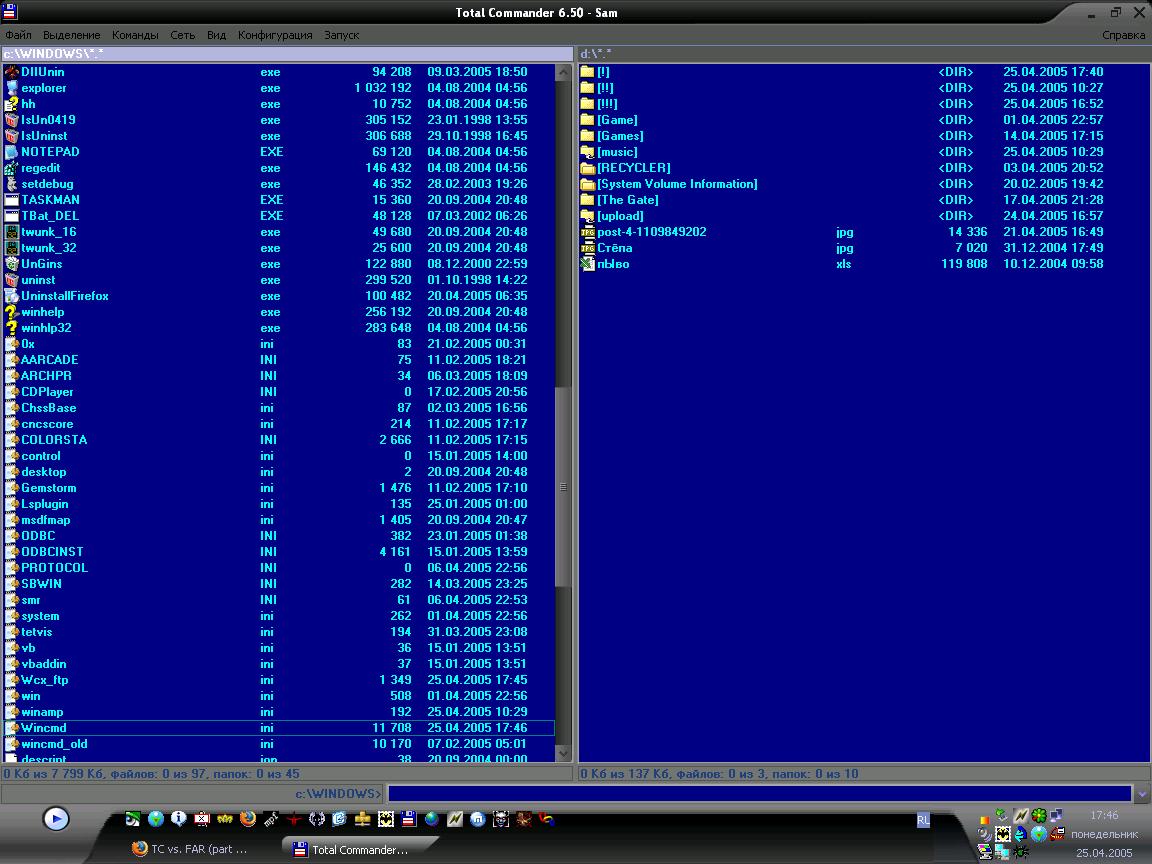Click the UninstallFirefox exe icon
Viewport: 1152px width, 864px height.
tap(11, 296)
